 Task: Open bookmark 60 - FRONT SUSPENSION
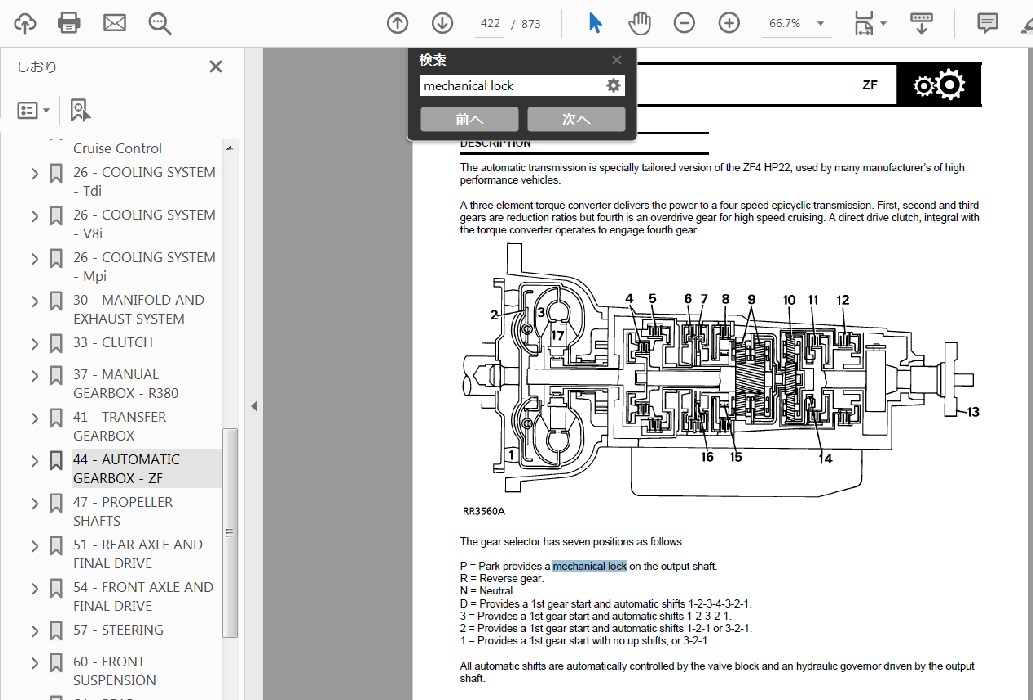point(115,670)
